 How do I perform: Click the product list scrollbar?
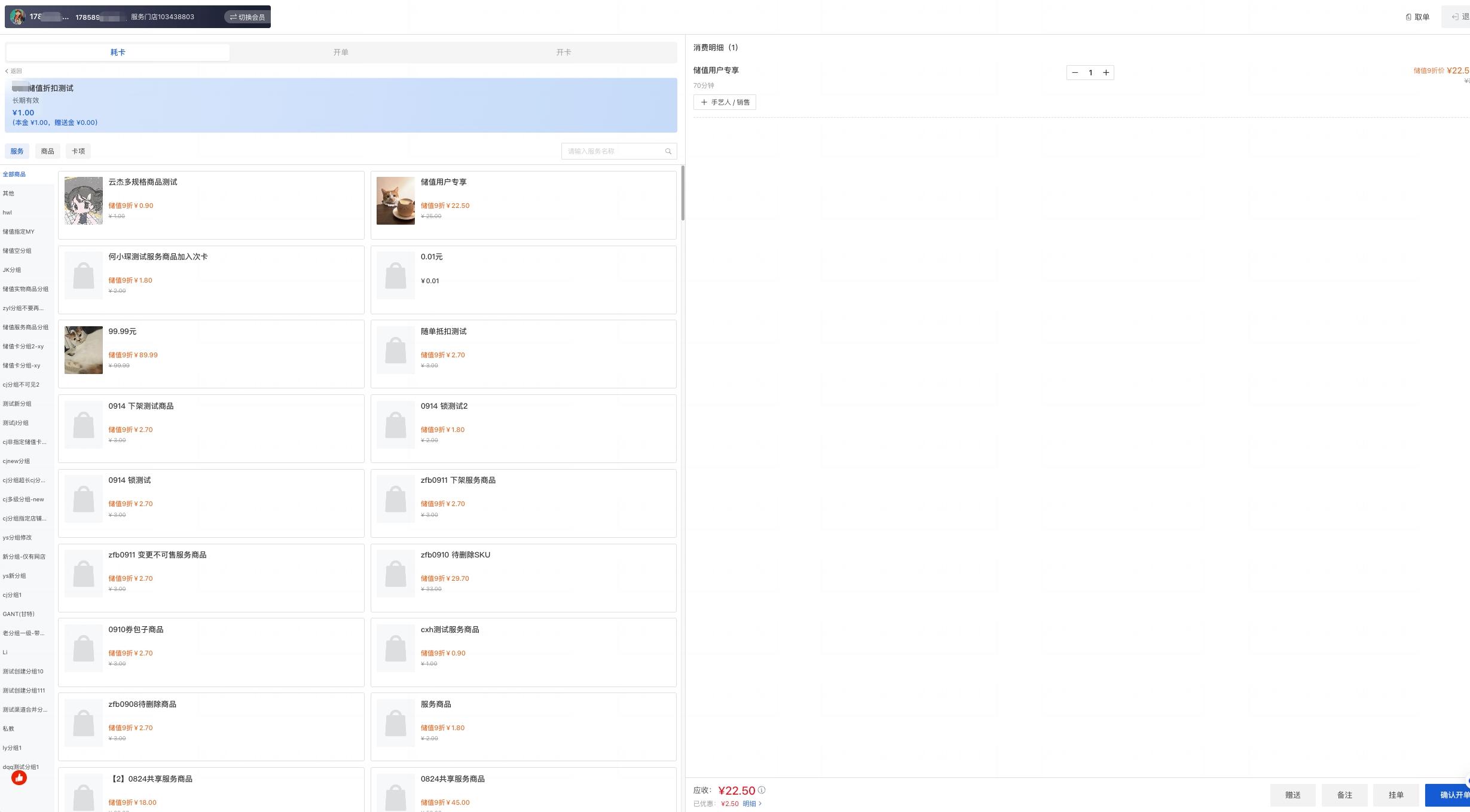(683, 193)
